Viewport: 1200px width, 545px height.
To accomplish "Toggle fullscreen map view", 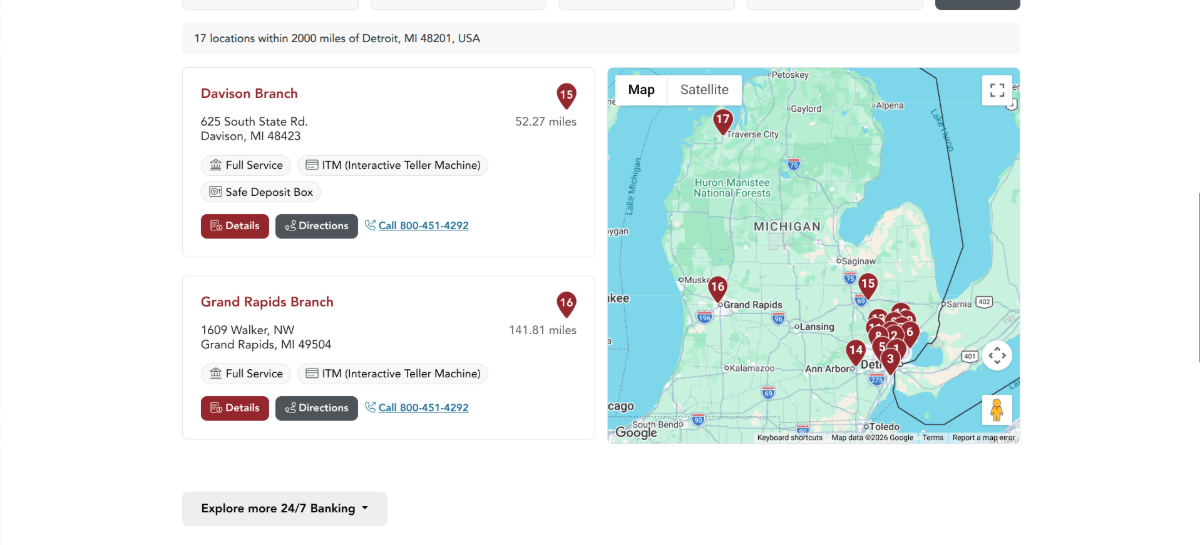I will click(997, 90).
